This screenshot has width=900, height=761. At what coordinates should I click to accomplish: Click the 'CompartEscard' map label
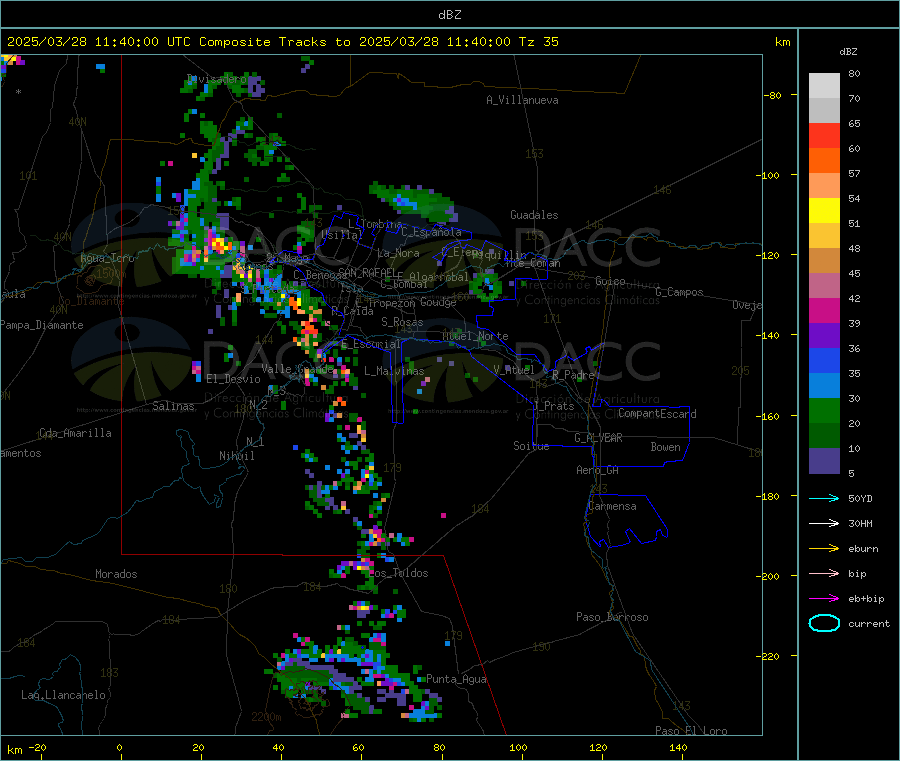657,414
